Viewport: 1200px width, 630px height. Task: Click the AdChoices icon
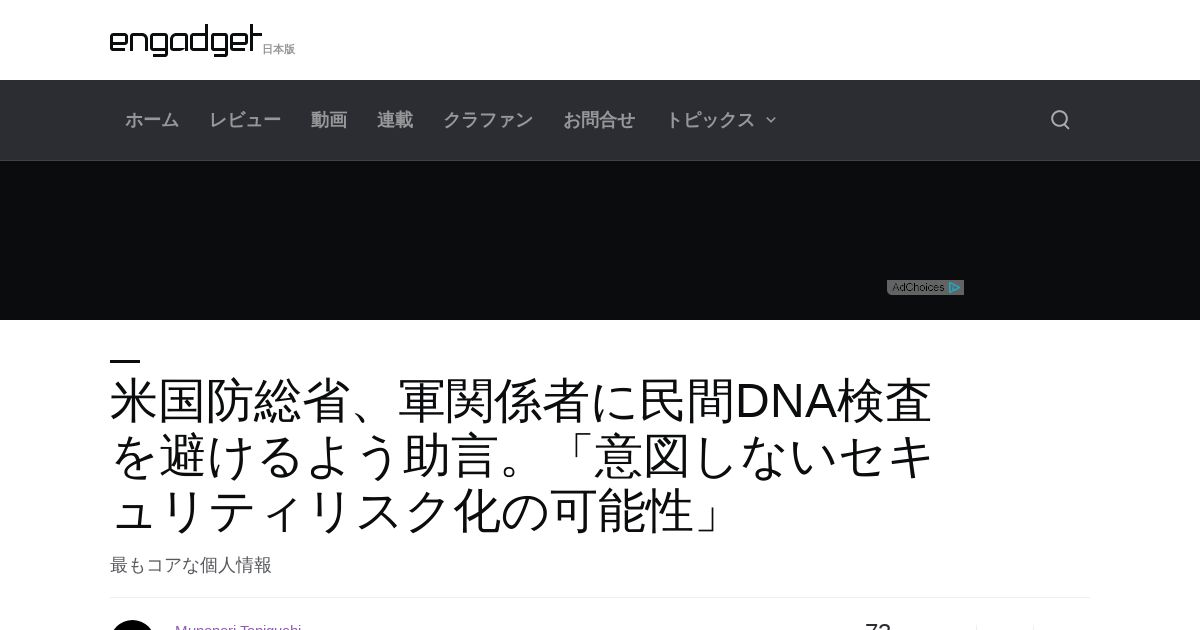coord(955,287)
